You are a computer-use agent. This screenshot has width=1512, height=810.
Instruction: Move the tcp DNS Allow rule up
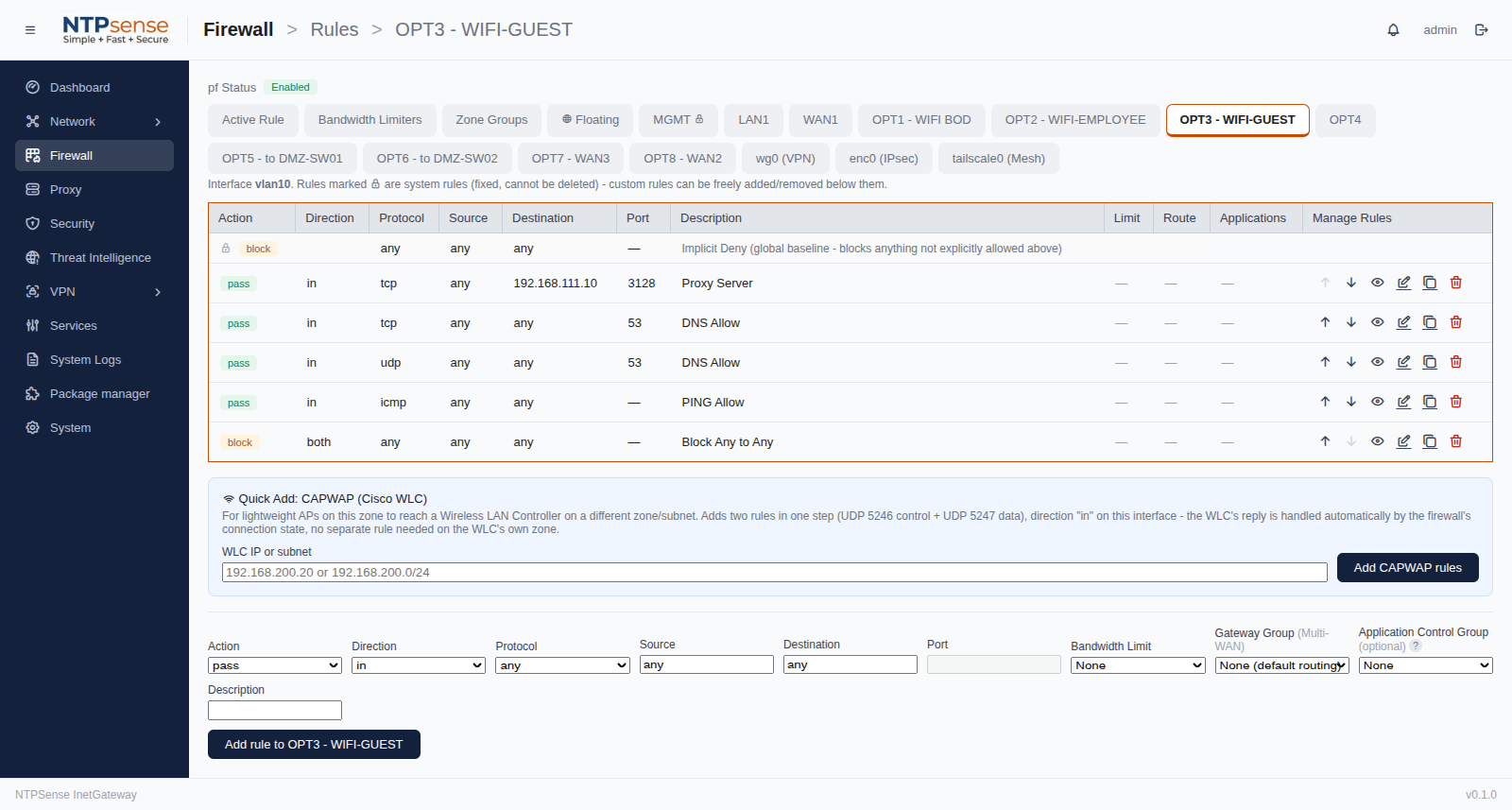coord(1325,322)
